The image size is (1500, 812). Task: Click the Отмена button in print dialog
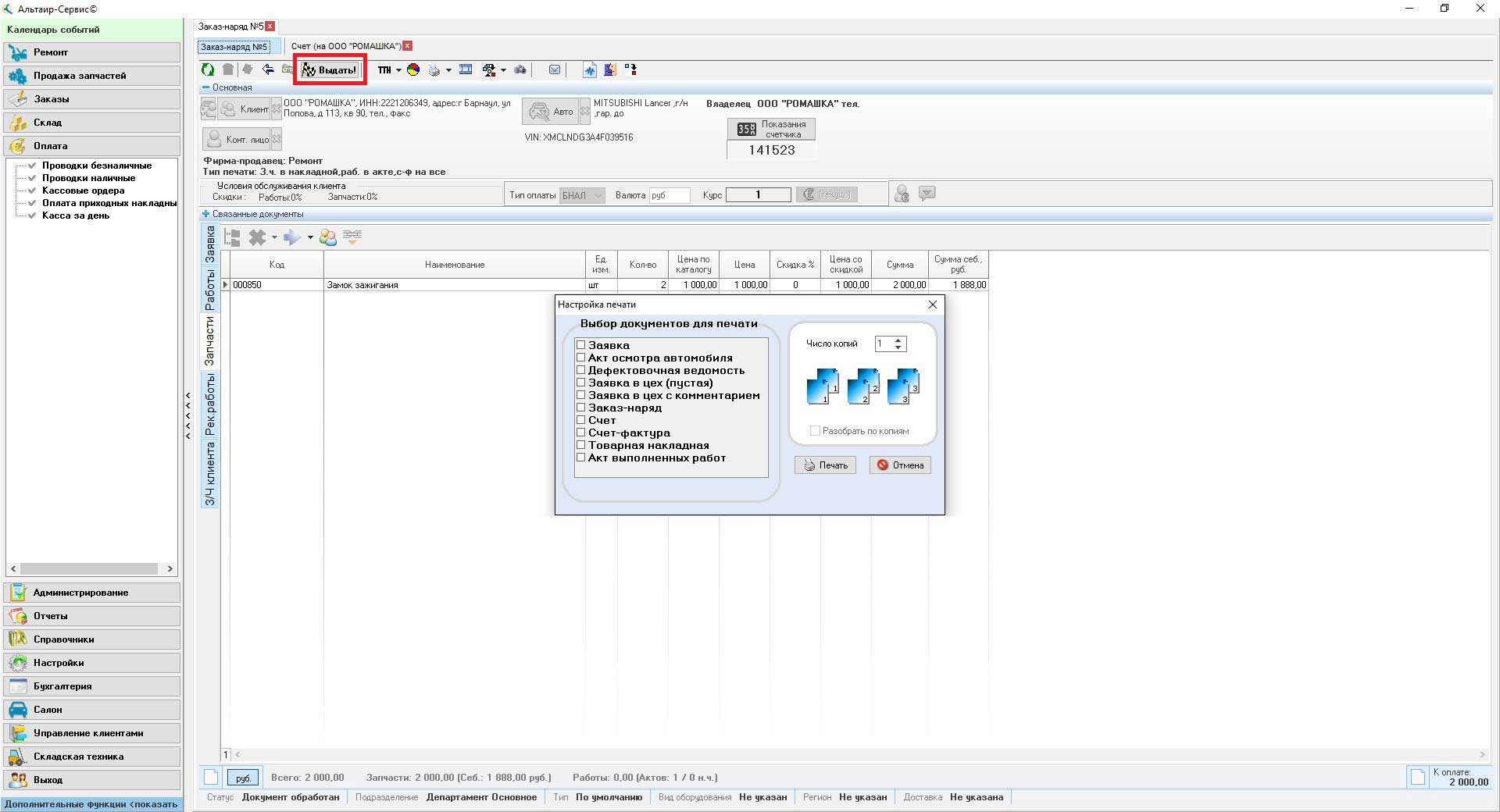[900, 465]
